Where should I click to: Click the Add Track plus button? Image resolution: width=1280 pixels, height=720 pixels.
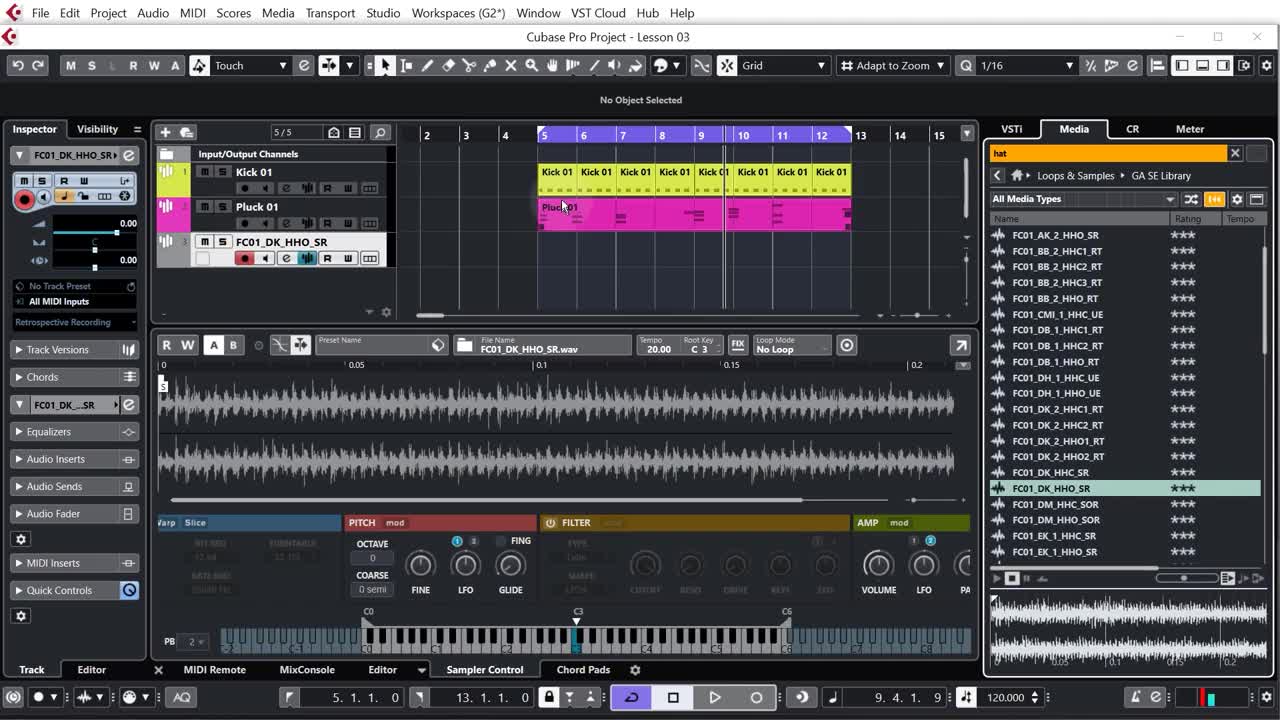[165, 132]
